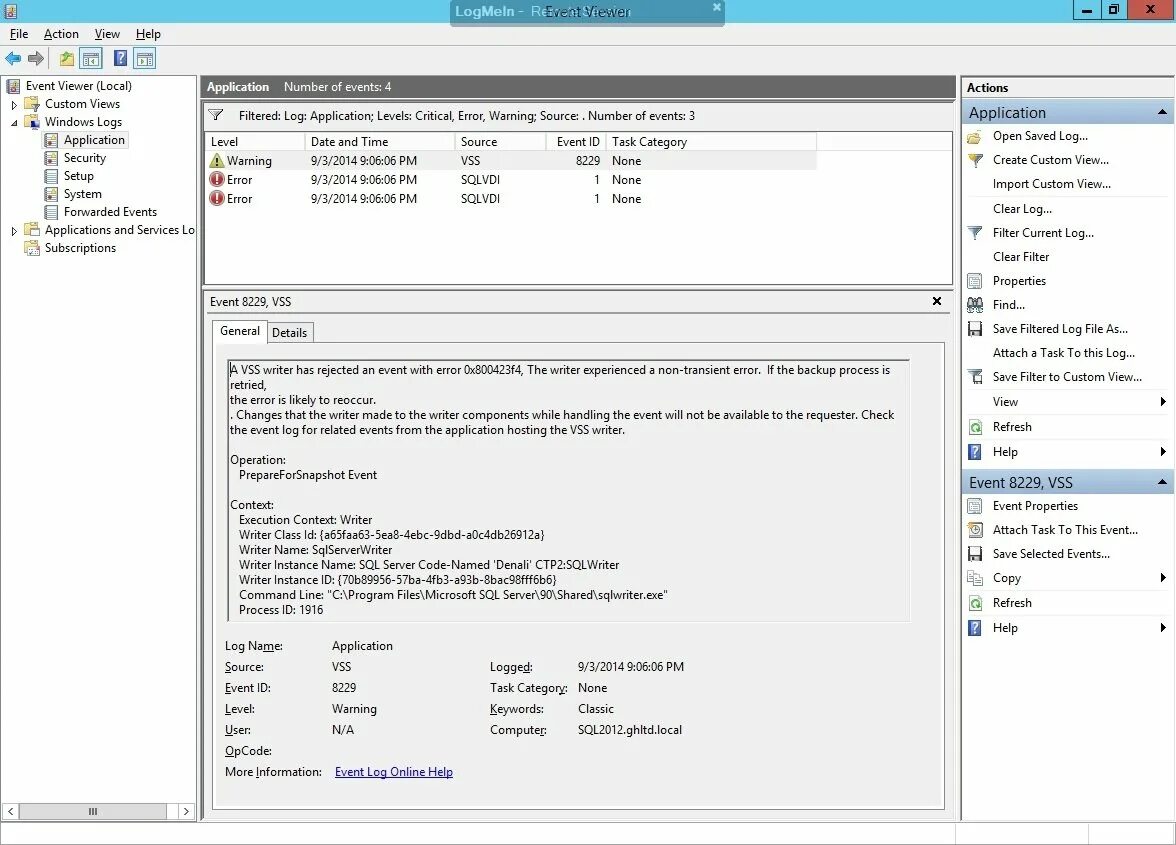Click the Event Viewer (Local) root icon

pos(14,86)
